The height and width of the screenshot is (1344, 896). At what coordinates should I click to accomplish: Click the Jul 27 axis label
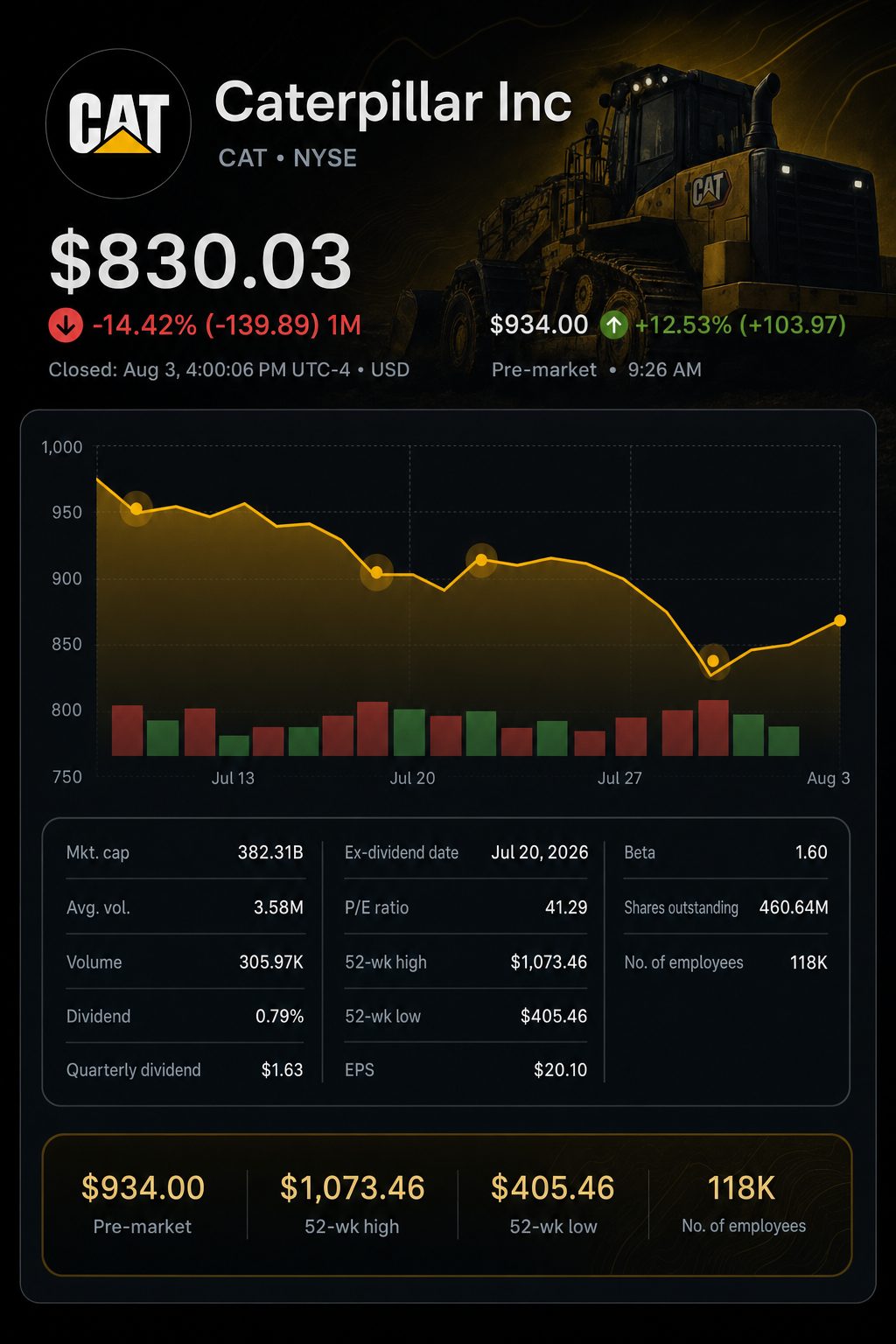[619, 778]
